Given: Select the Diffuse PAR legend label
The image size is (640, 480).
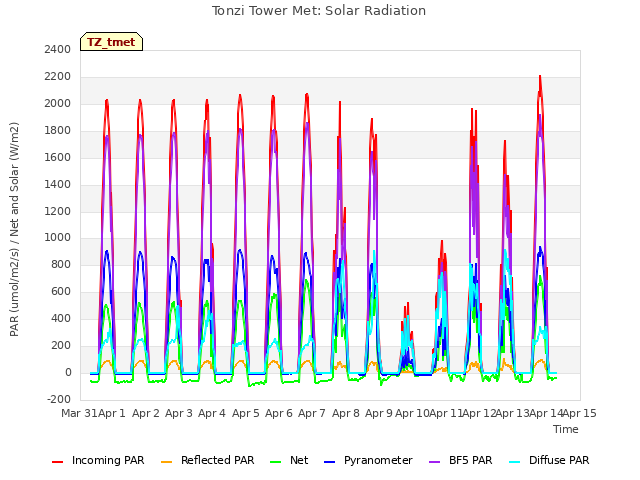Looking at the screenshot, I should [559, 460].
